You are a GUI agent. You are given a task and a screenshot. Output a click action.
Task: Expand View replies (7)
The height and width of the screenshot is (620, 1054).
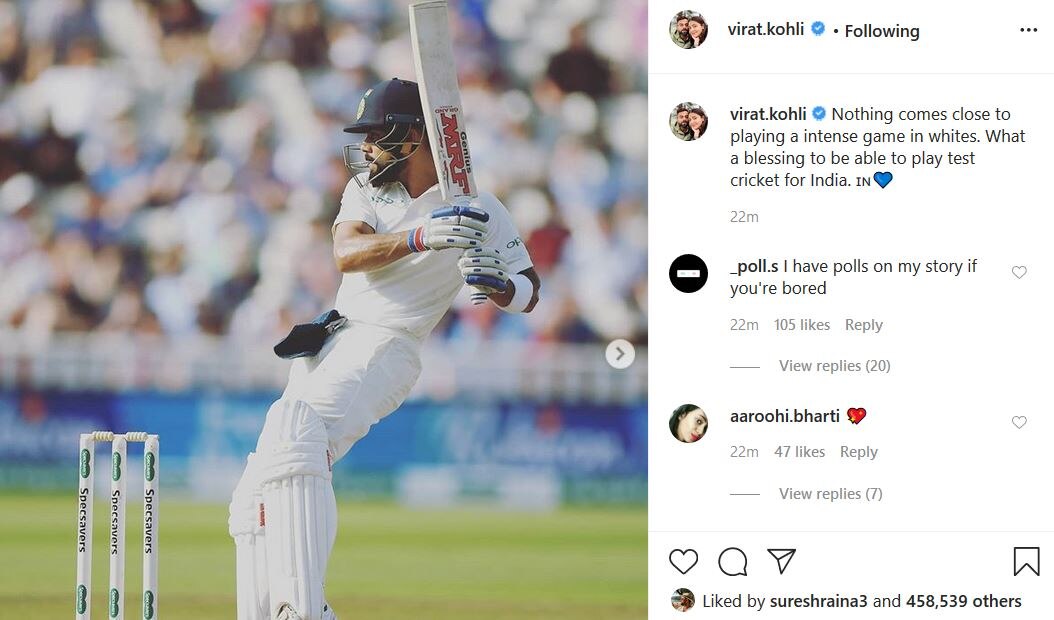coord(830,494)
